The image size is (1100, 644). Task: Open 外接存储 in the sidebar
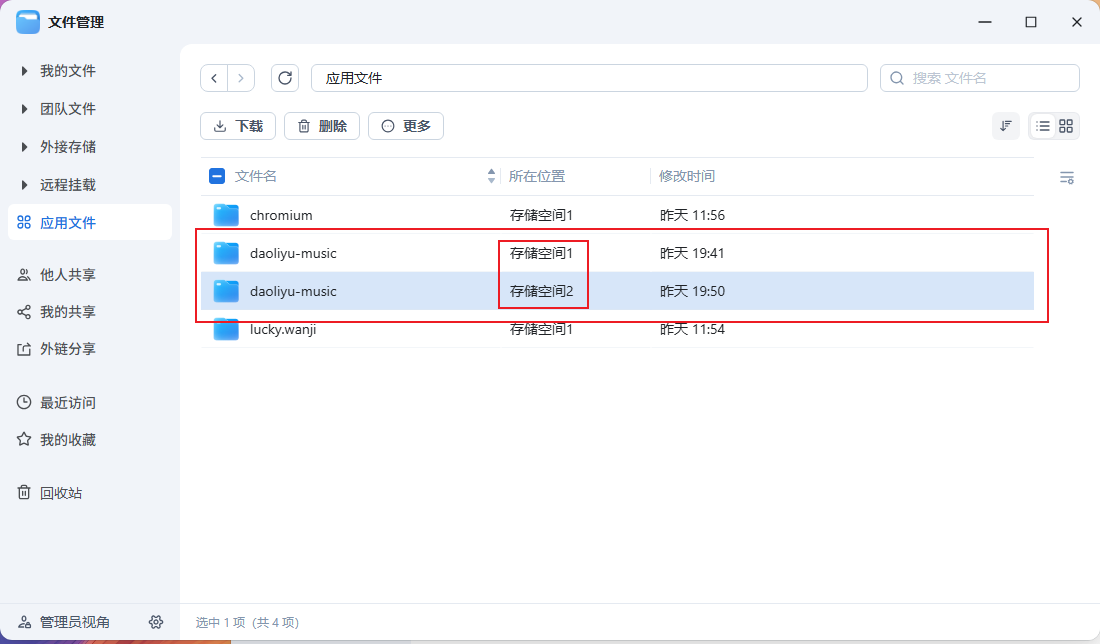click(x=68, y=147)
